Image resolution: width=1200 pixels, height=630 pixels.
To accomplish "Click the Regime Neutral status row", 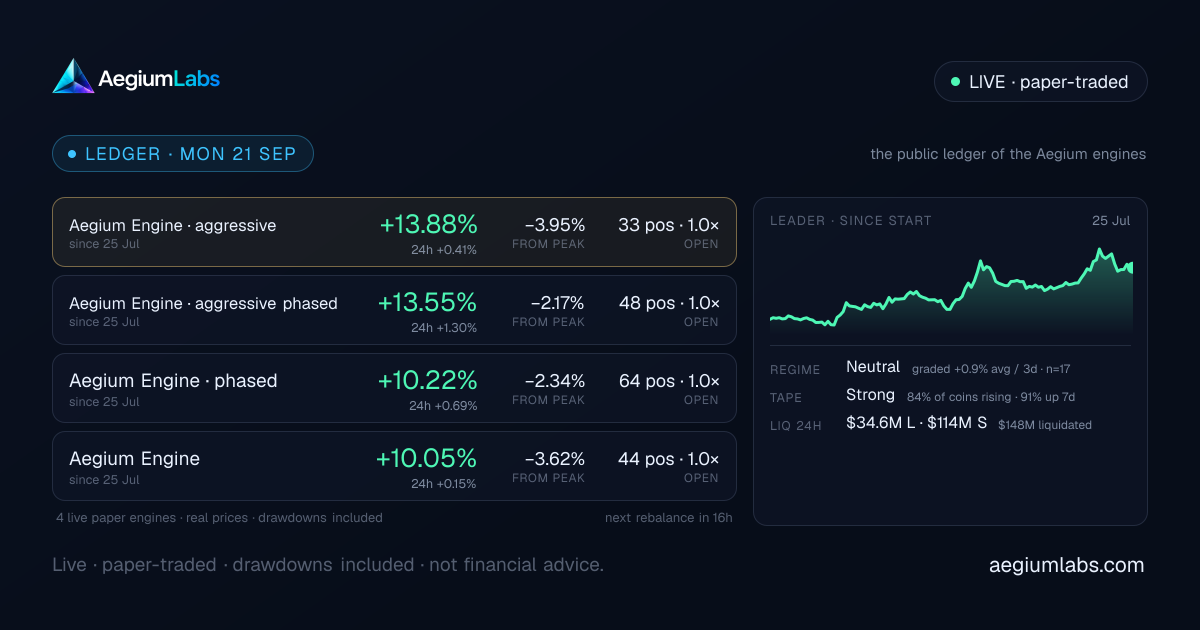I will (x=920, y=368).
